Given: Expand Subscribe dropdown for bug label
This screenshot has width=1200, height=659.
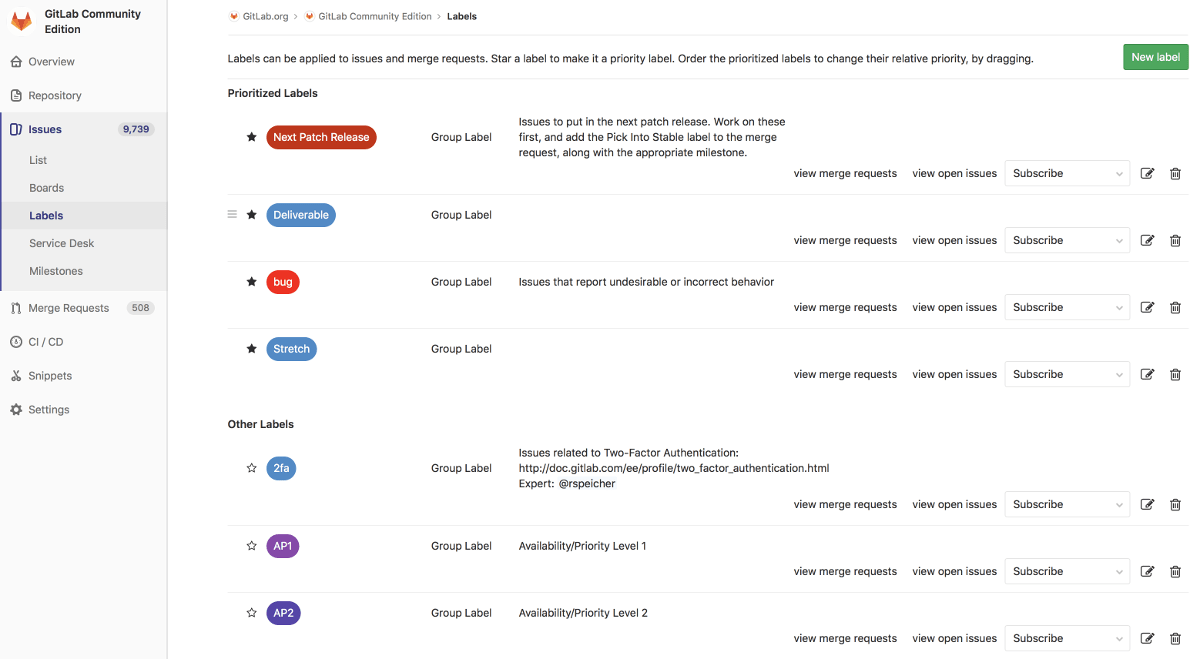Looking at the screenshot, I should point(1066,308).
